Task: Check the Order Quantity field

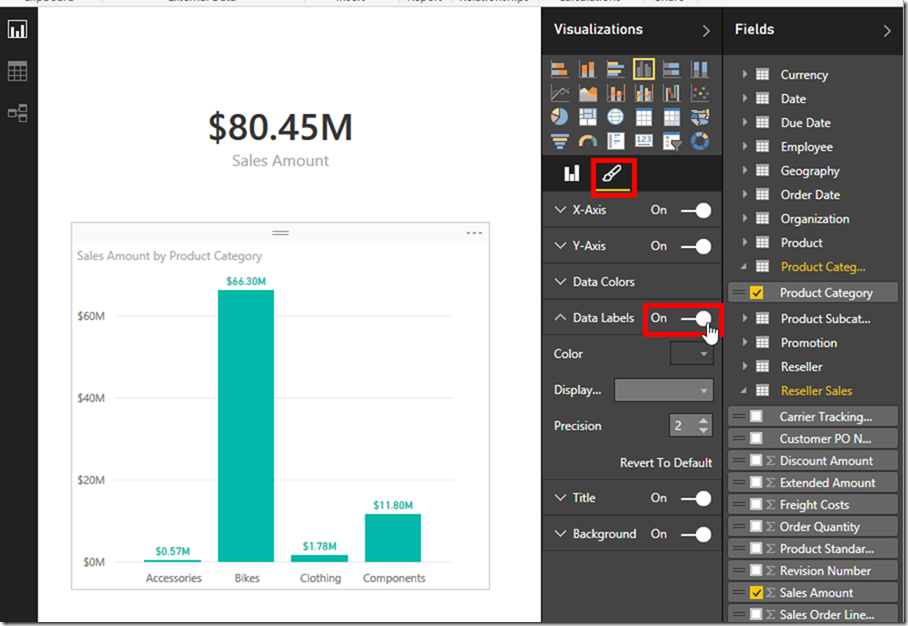Action: tap(756, 526)
